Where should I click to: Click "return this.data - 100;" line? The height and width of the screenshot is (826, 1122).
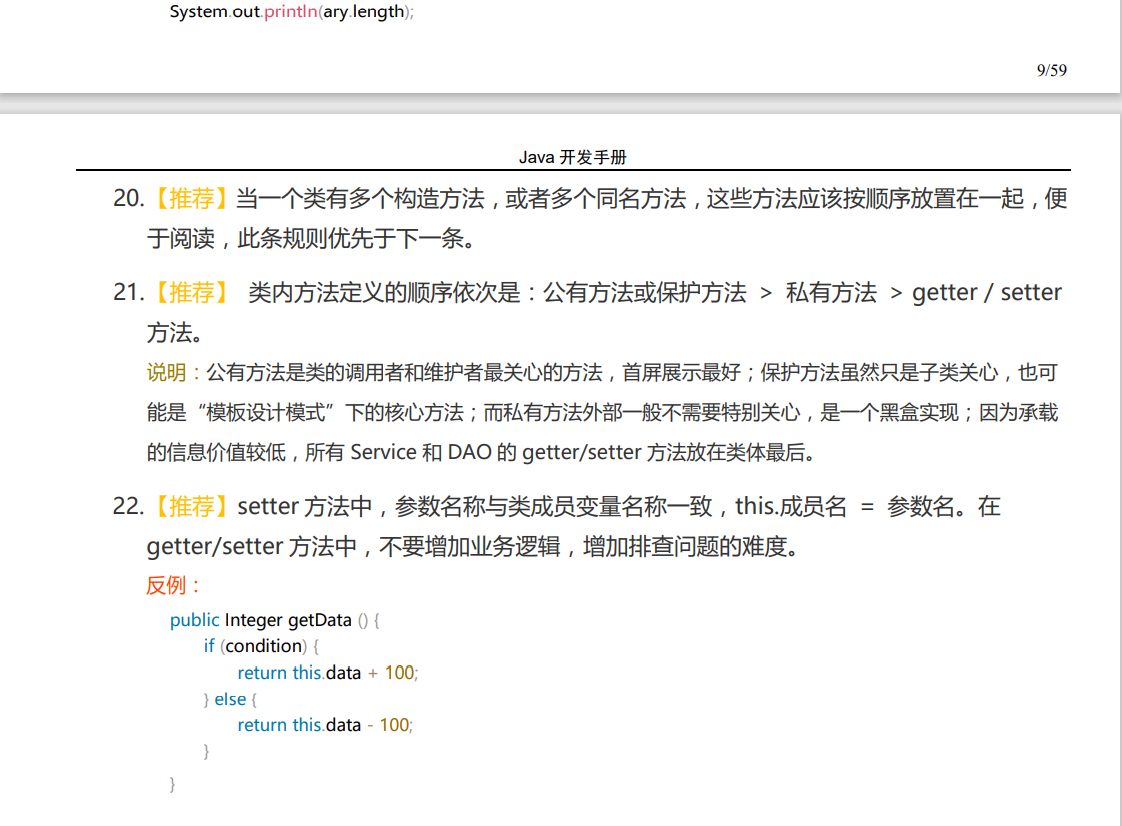tap(325, 725)
